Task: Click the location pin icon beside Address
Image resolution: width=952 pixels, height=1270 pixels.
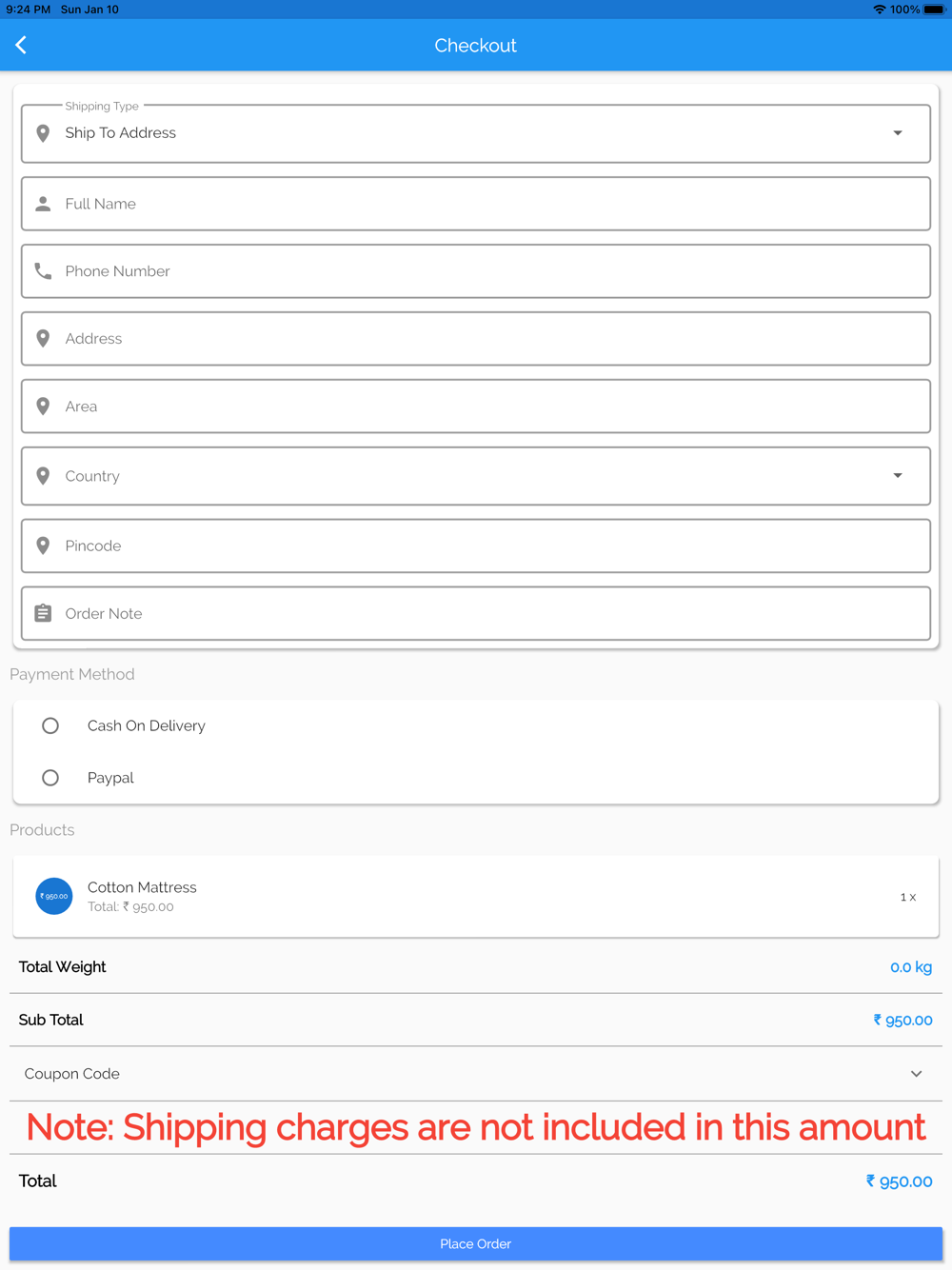Action: [x=43, y=339]
